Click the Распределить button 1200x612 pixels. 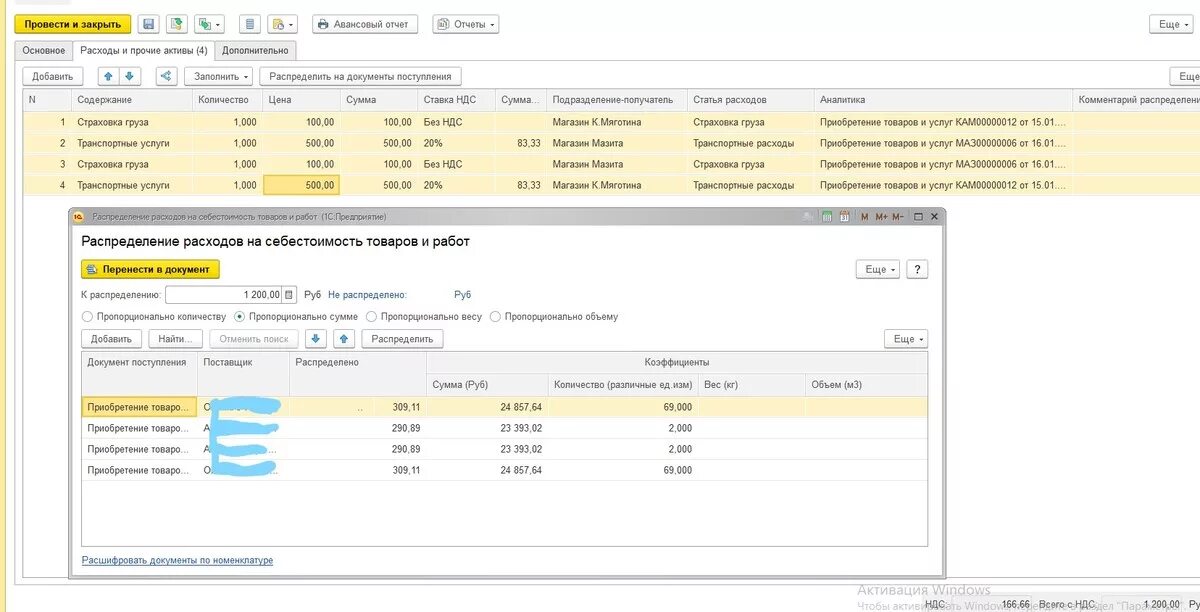pyautogui.click(x=403, y=339)
